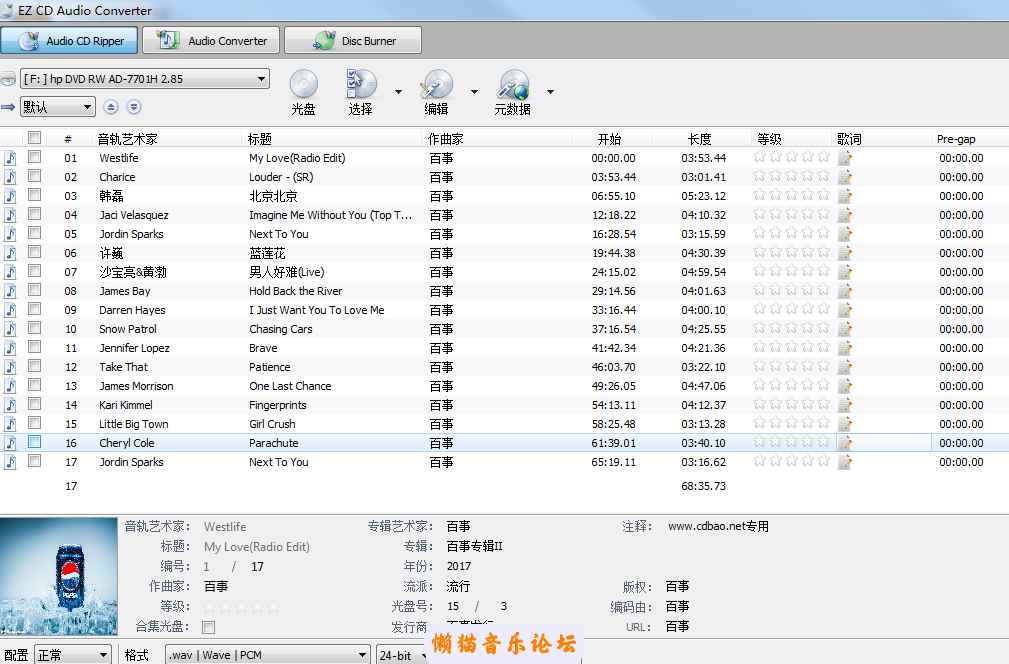This screenshot has height=664, width=1009.
Task: Open lyrics icon for track 05 Jordin Sparks
Action: tap(845, 234)
